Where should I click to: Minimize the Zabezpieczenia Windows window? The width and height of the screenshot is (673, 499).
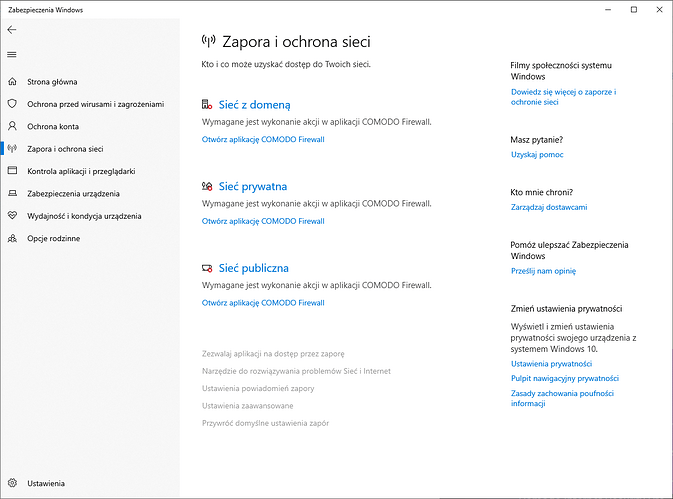tap(608, 9)
